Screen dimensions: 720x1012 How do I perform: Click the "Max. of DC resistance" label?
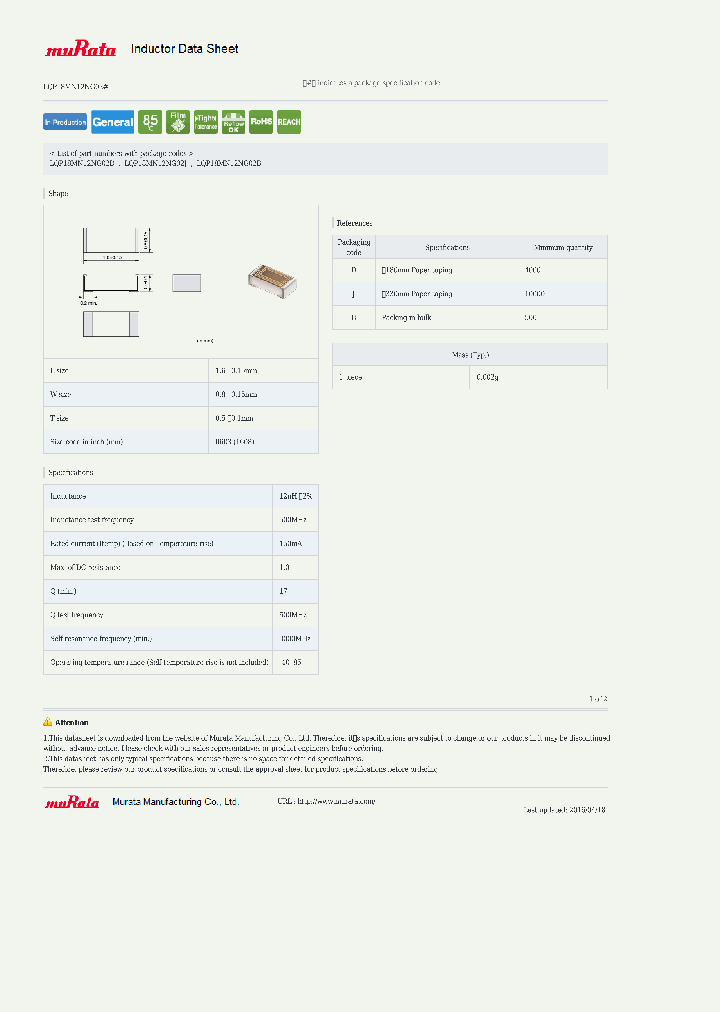click(85, 567)
